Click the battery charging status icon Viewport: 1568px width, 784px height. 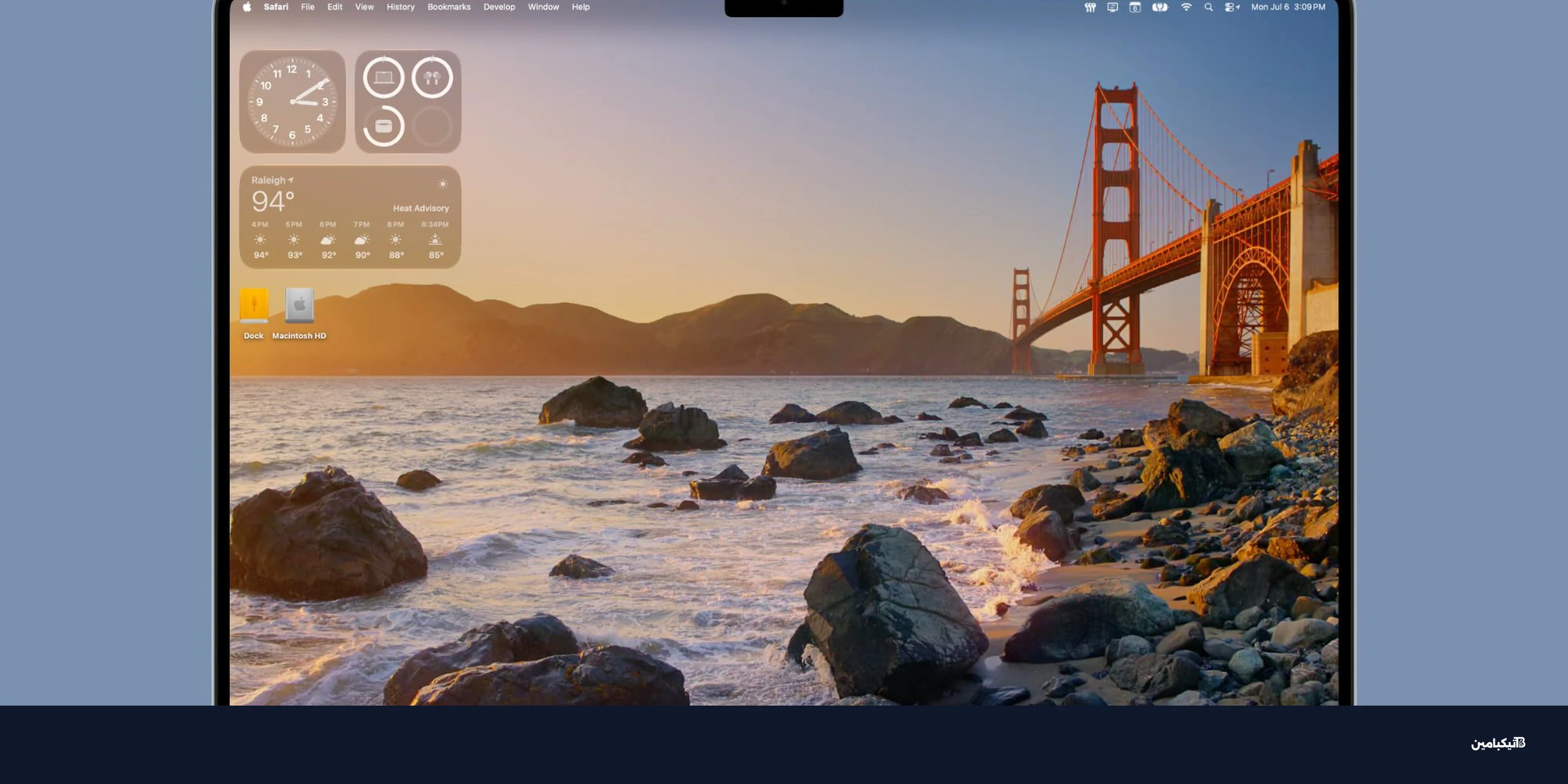click(1160, 7)
